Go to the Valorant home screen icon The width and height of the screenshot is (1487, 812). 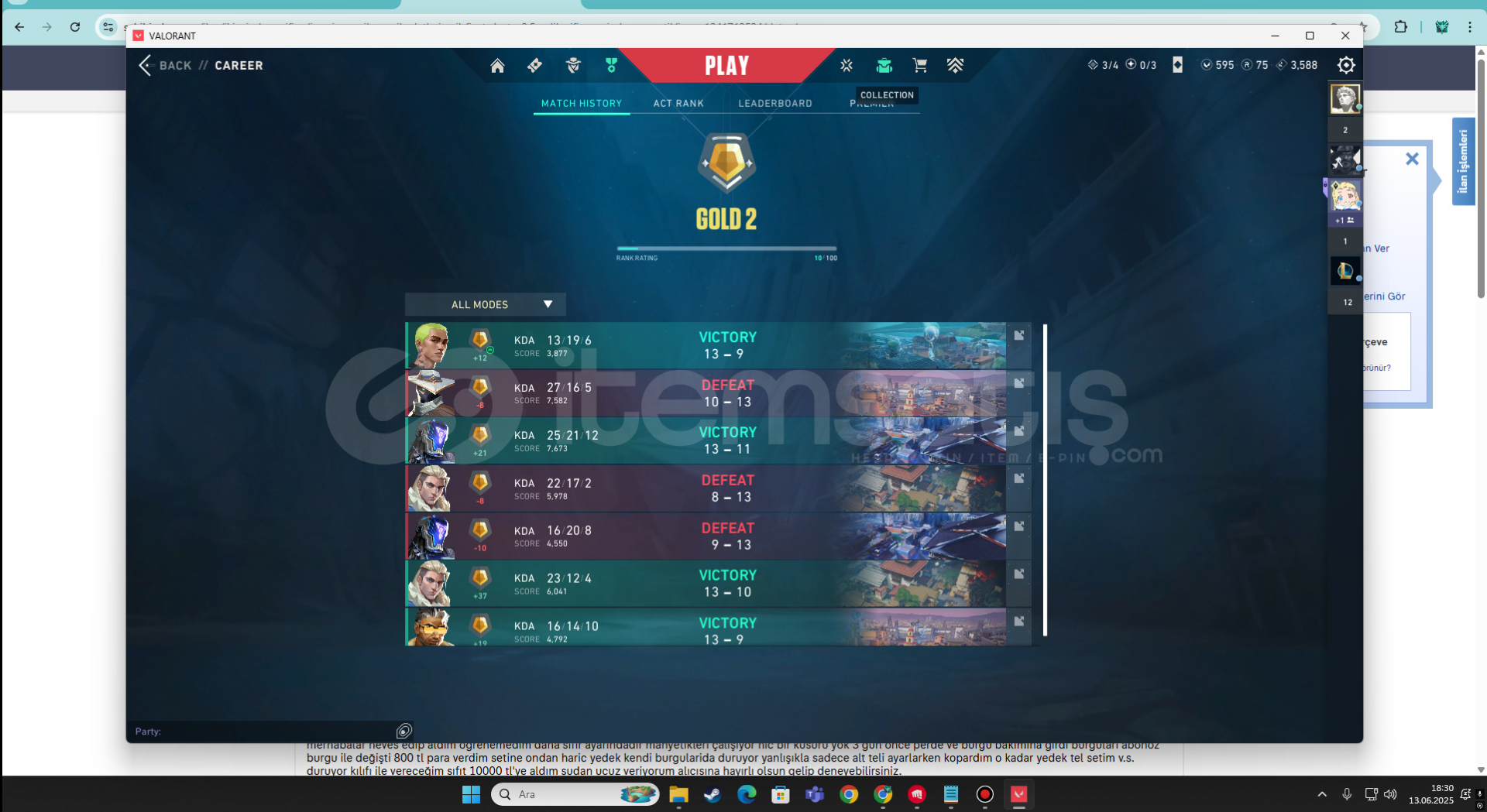pos(497,66)
